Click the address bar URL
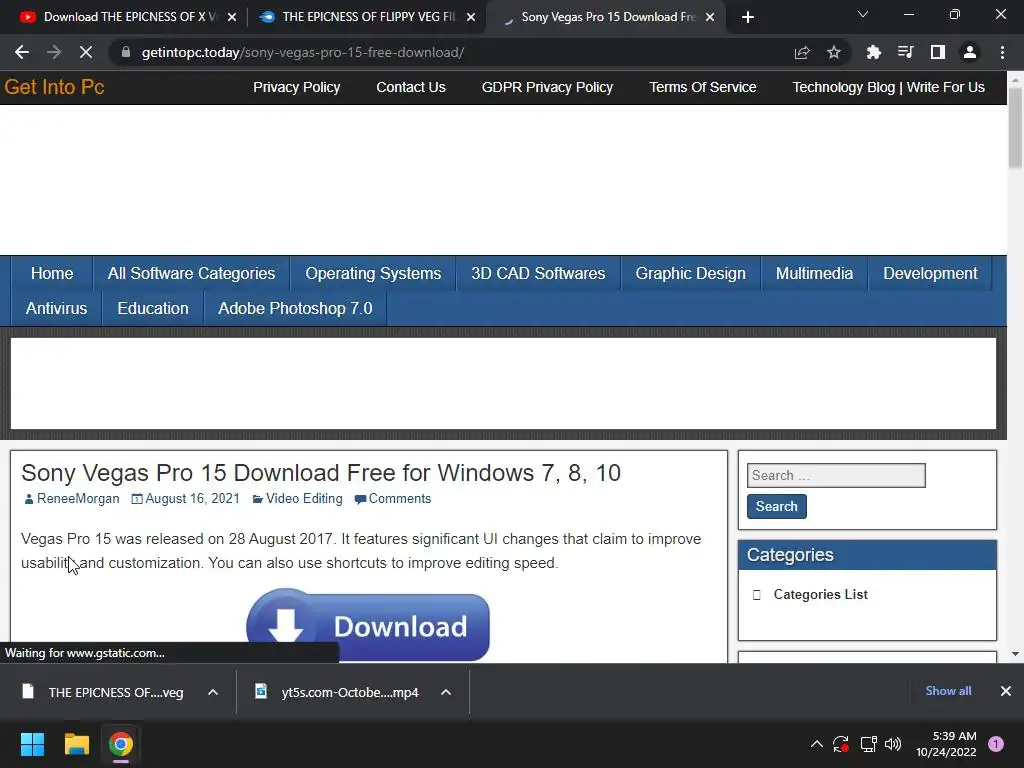 pos(303,52)
